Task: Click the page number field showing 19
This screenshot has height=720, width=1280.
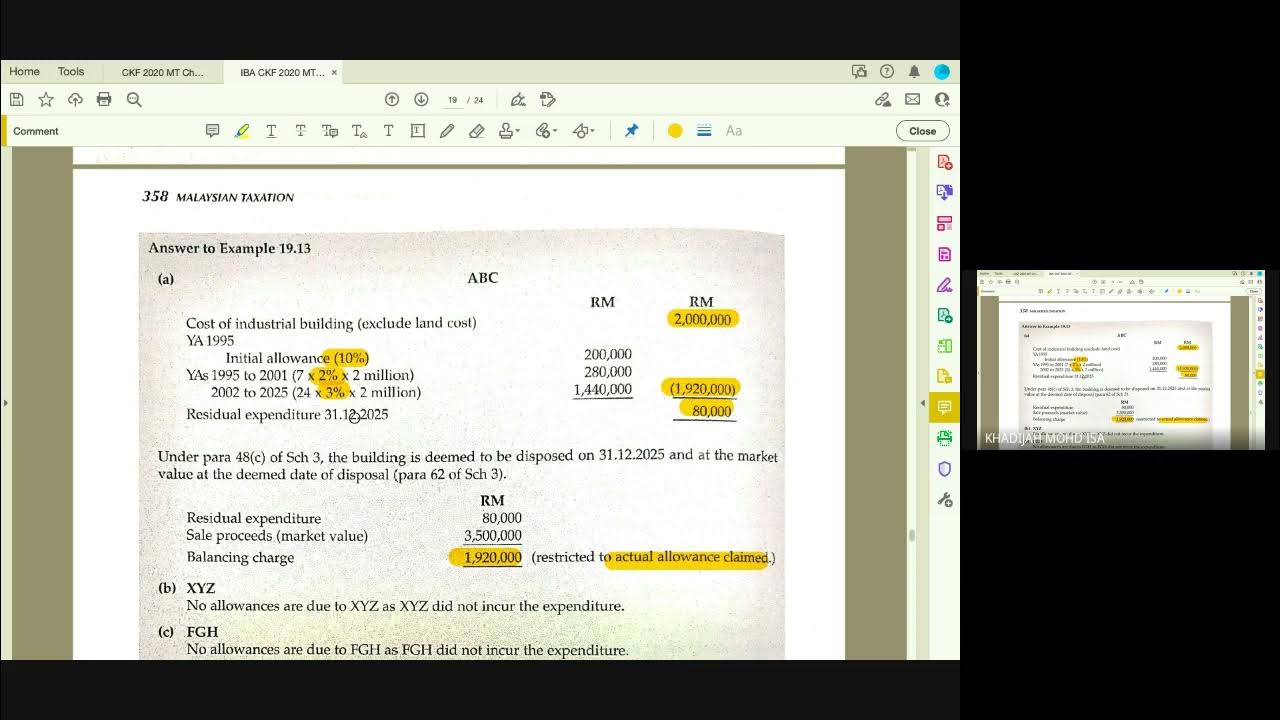Action: pyautogui.click(x=452, y=100)
